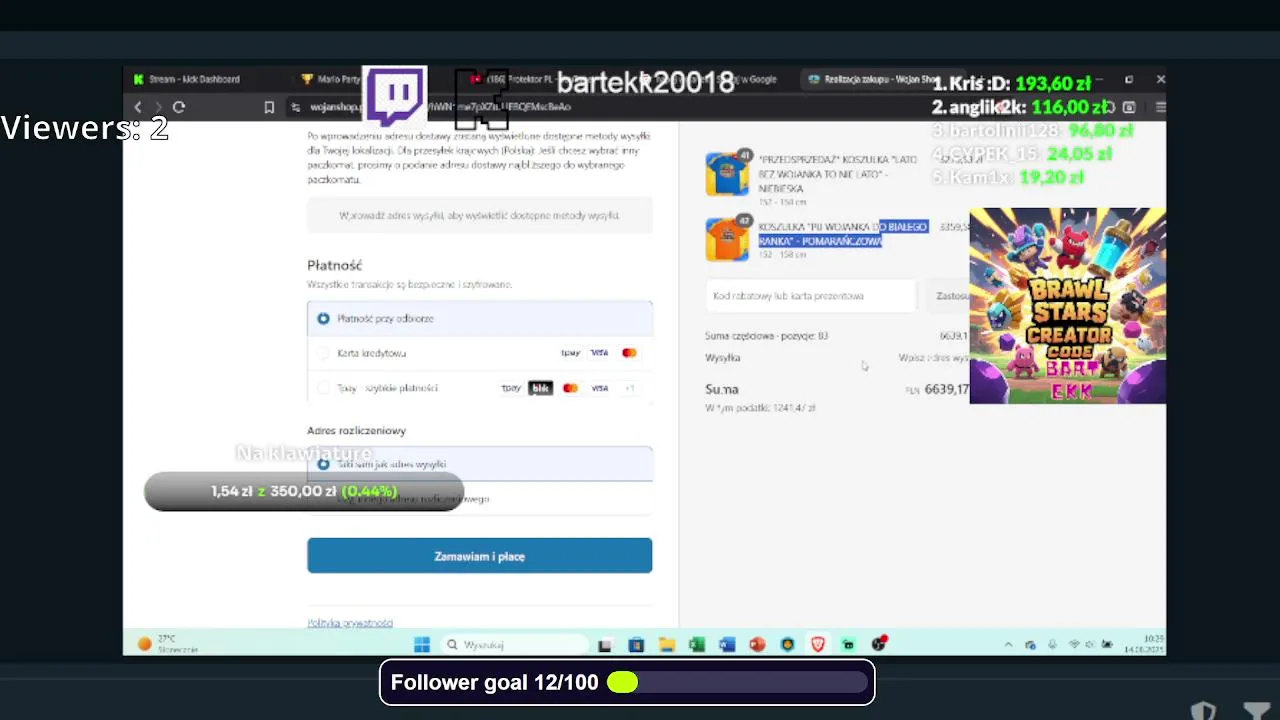The image size is (1280, 720).
Task: Select Płatność przy odbiorze payment option
Action: (x=480, y=319)
